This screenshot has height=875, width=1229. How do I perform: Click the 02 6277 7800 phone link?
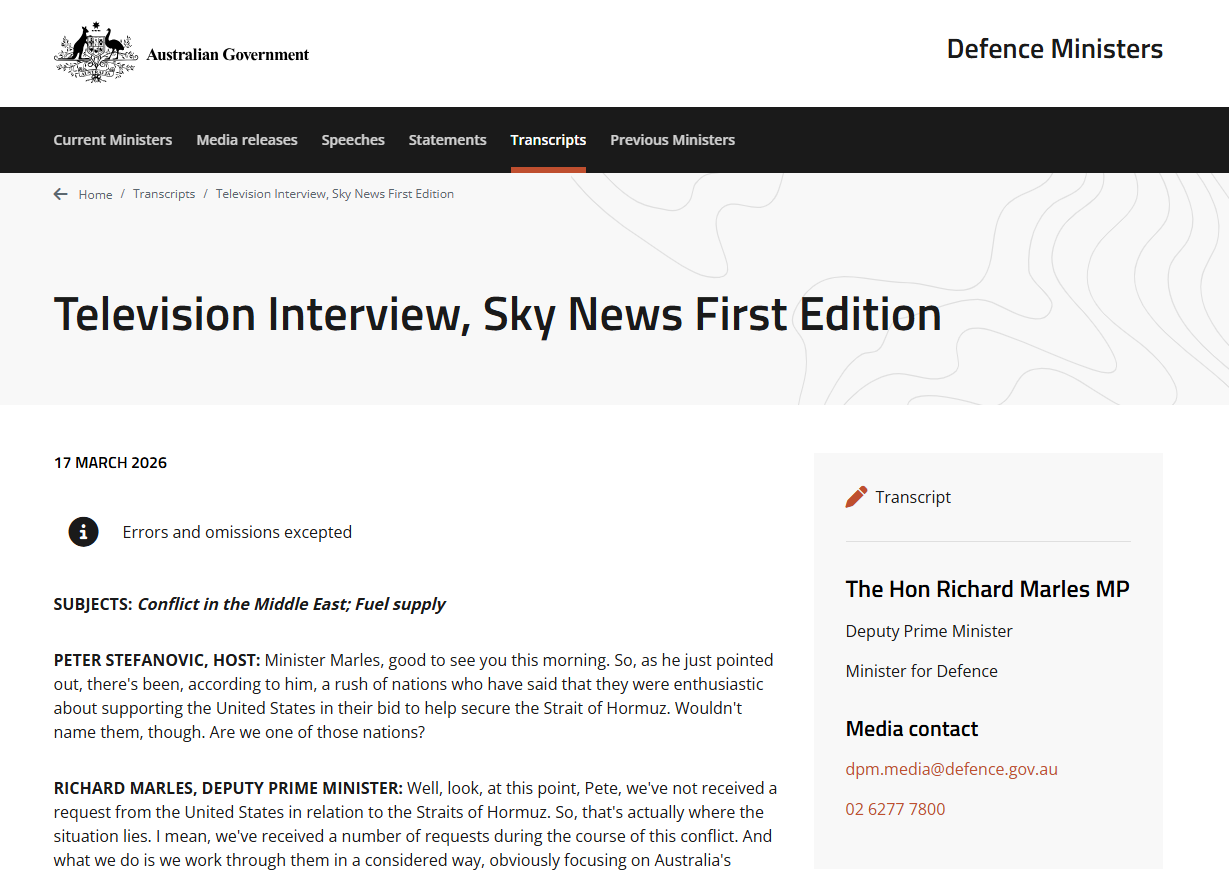pos(895,809)
